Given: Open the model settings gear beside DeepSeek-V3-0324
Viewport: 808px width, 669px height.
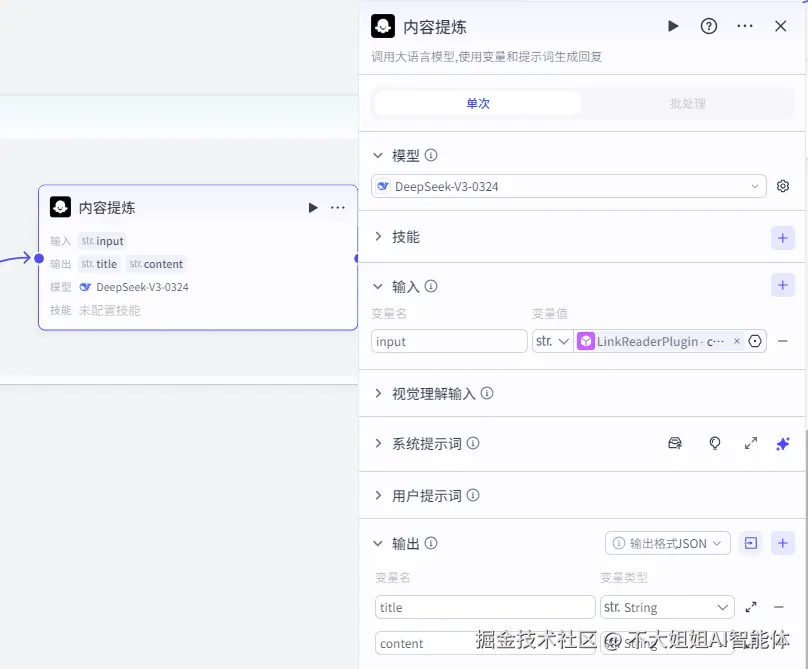Looking at the screenshot, I should pos(783,186).
